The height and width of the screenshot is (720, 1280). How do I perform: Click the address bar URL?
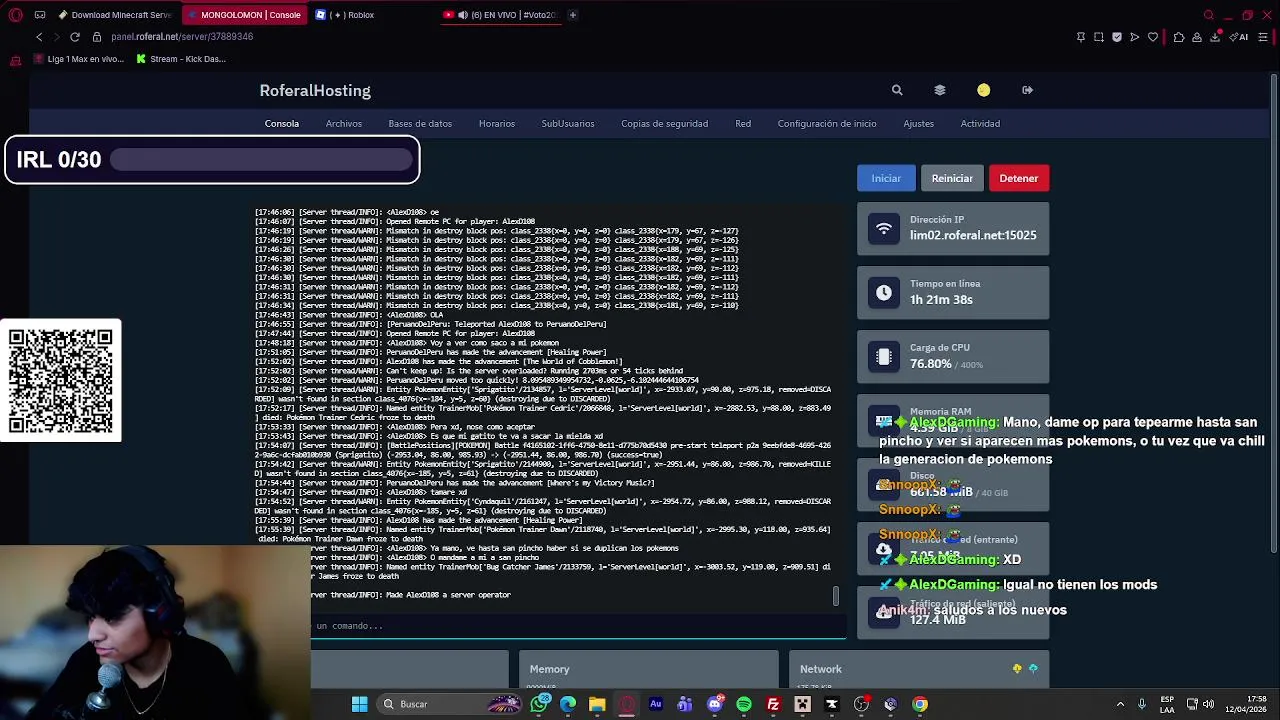tap(182, 37)
